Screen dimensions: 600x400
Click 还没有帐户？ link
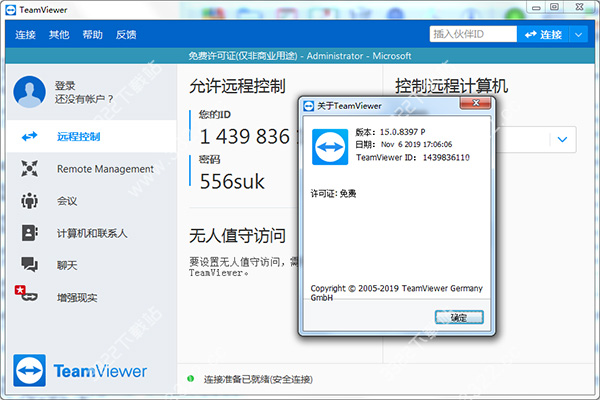(84, 99)
